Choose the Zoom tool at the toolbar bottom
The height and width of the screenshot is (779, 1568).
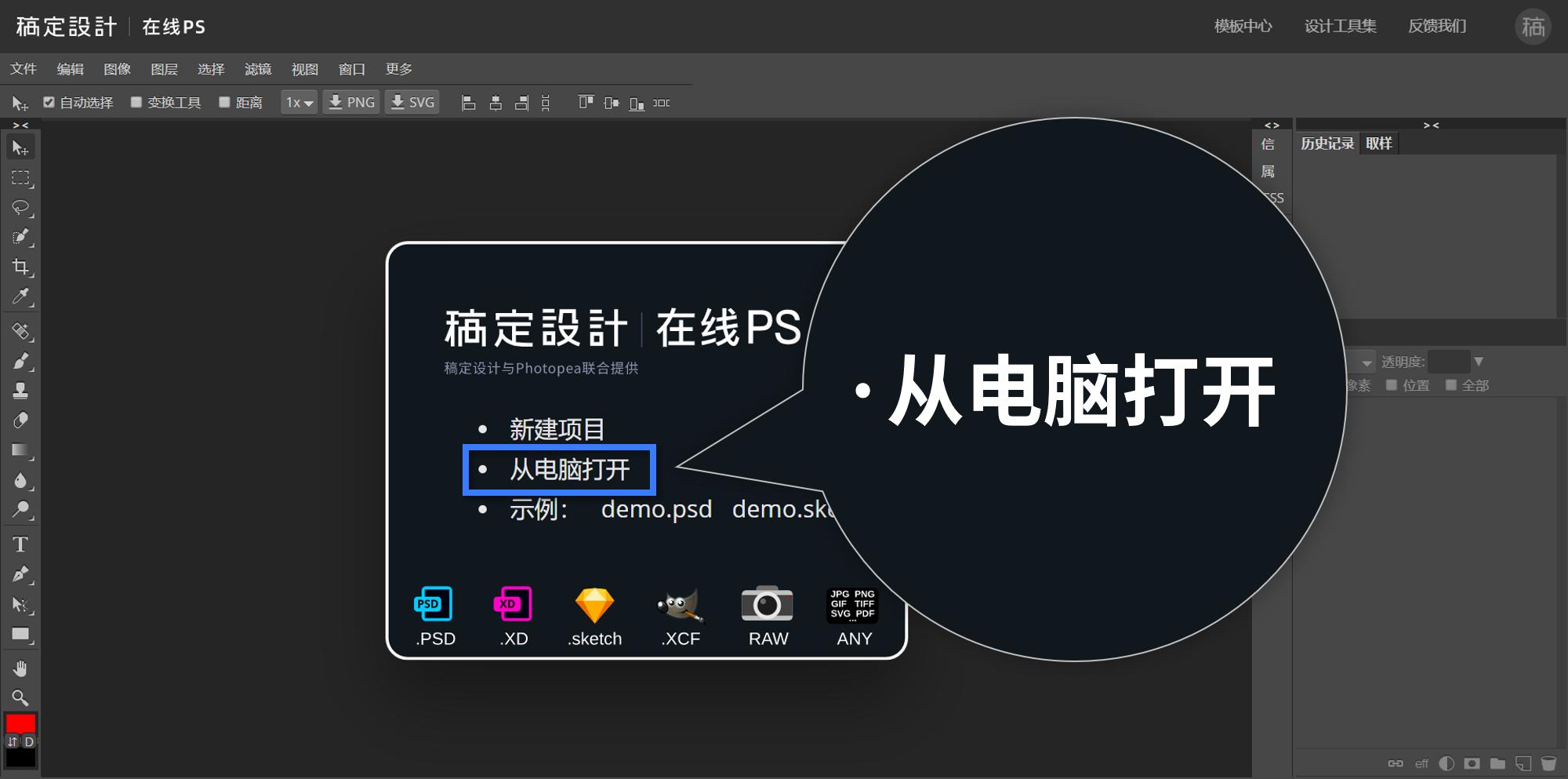pyautogui.click(x=21, y=698)
